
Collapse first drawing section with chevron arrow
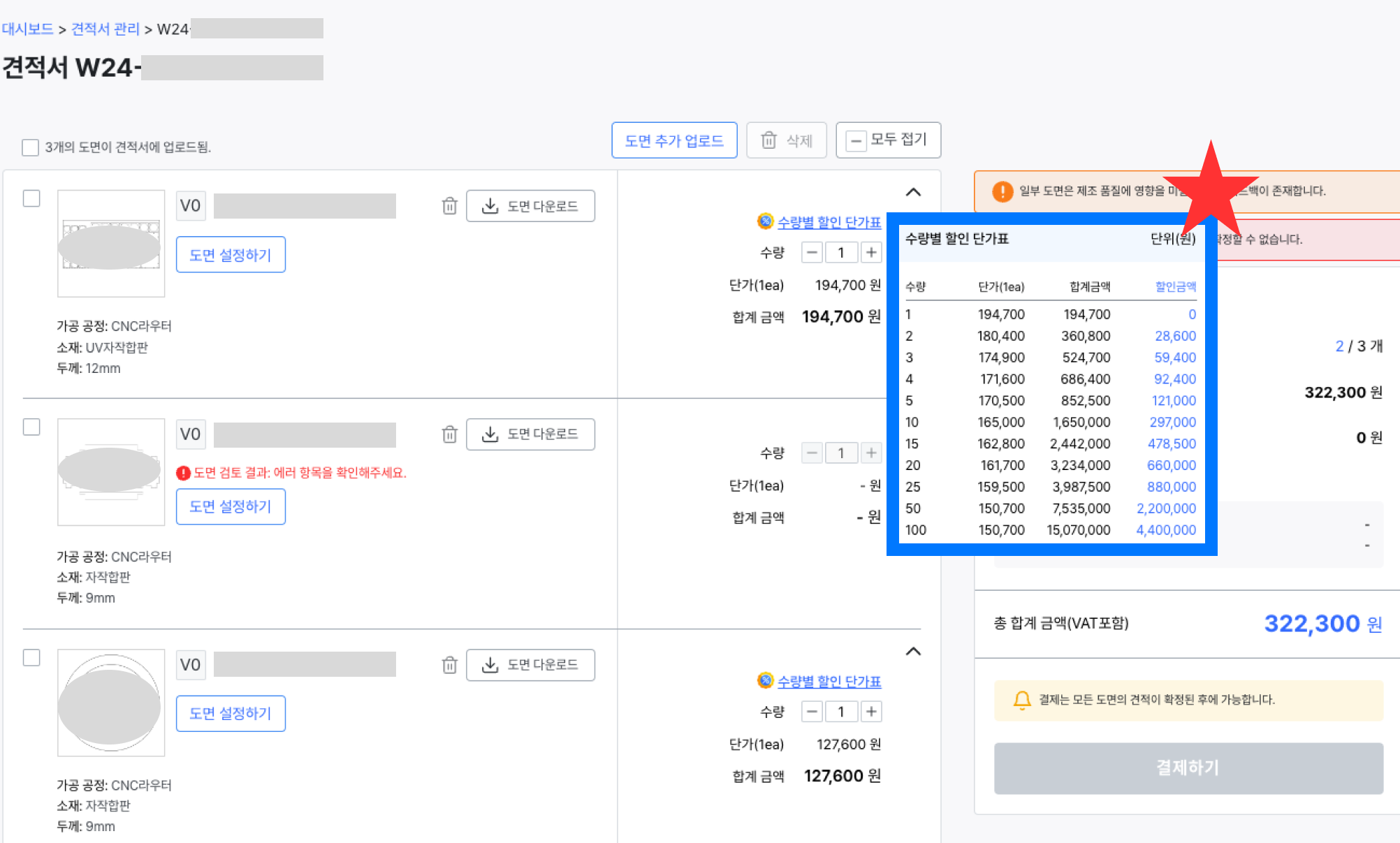click(x=912, y=192)
